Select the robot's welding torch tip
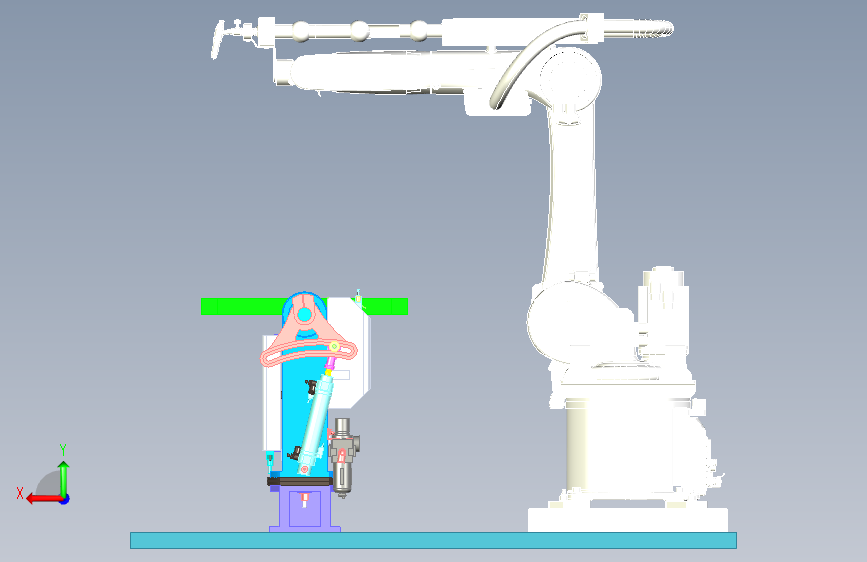This screenshot has width=867, height=562. [x=218, y=39]
